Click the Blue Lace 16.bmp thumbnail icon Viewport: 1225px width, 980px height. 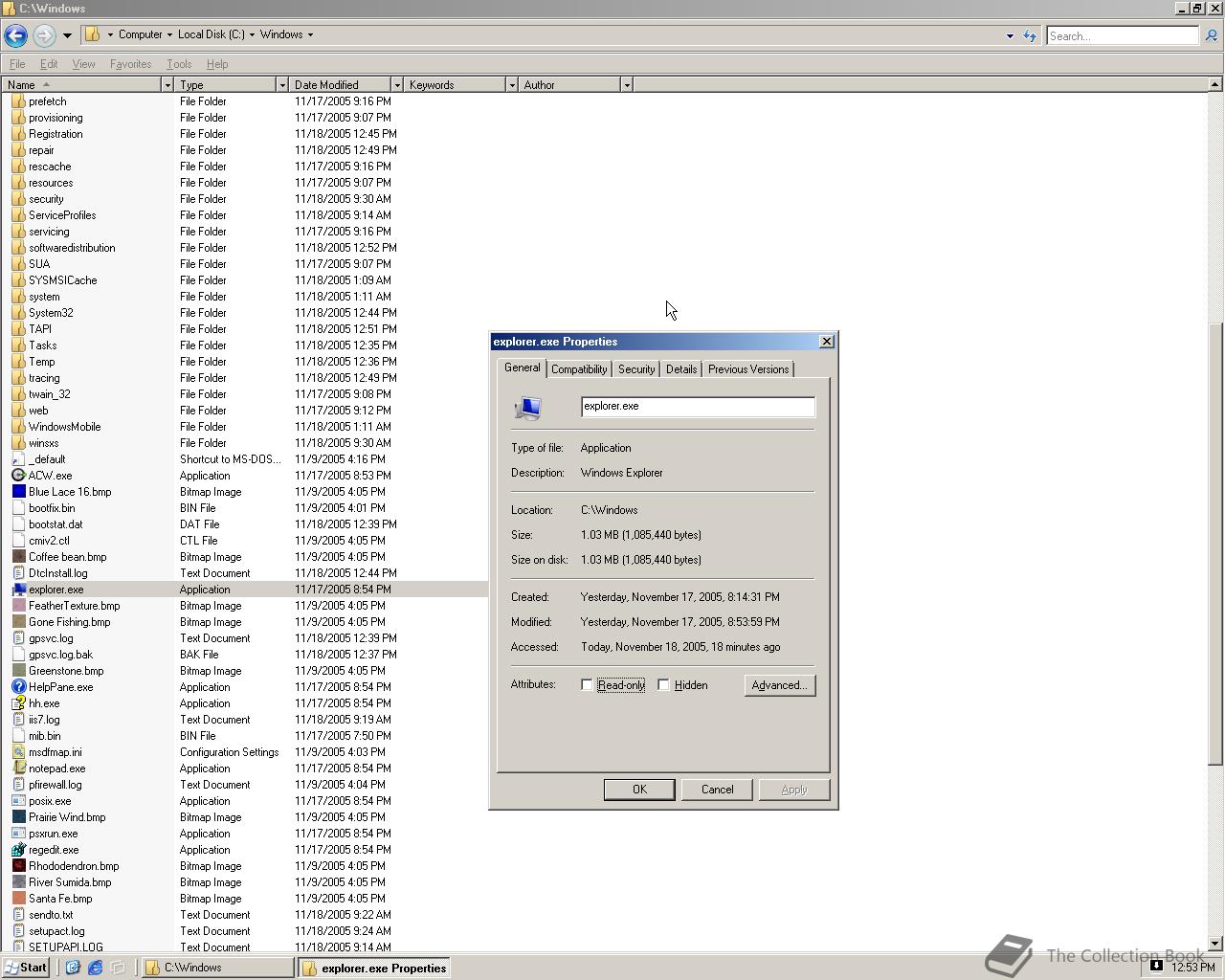click(x=18, y=492)
